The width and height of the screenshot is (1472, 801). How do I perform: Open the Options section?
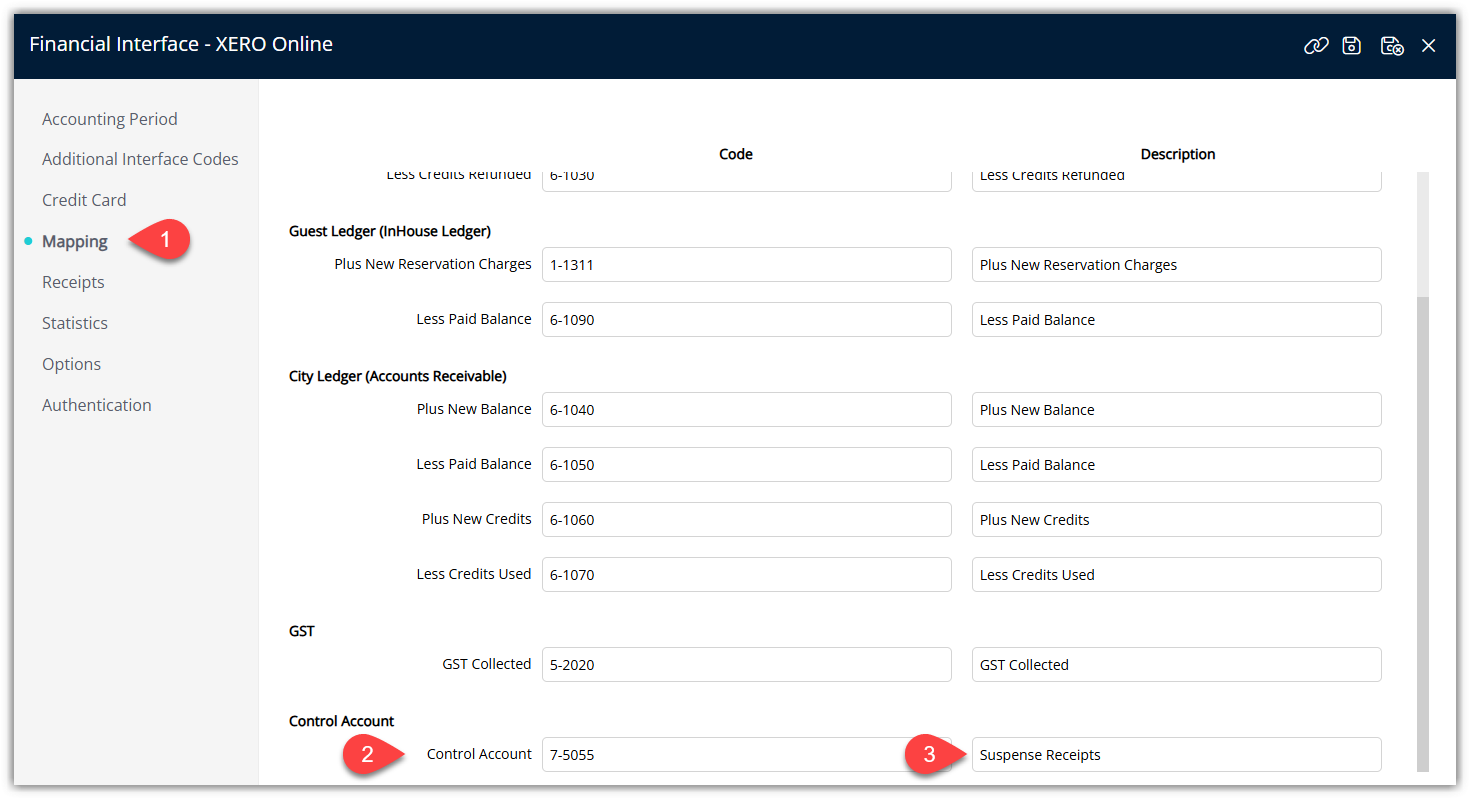tap(71, 364)
